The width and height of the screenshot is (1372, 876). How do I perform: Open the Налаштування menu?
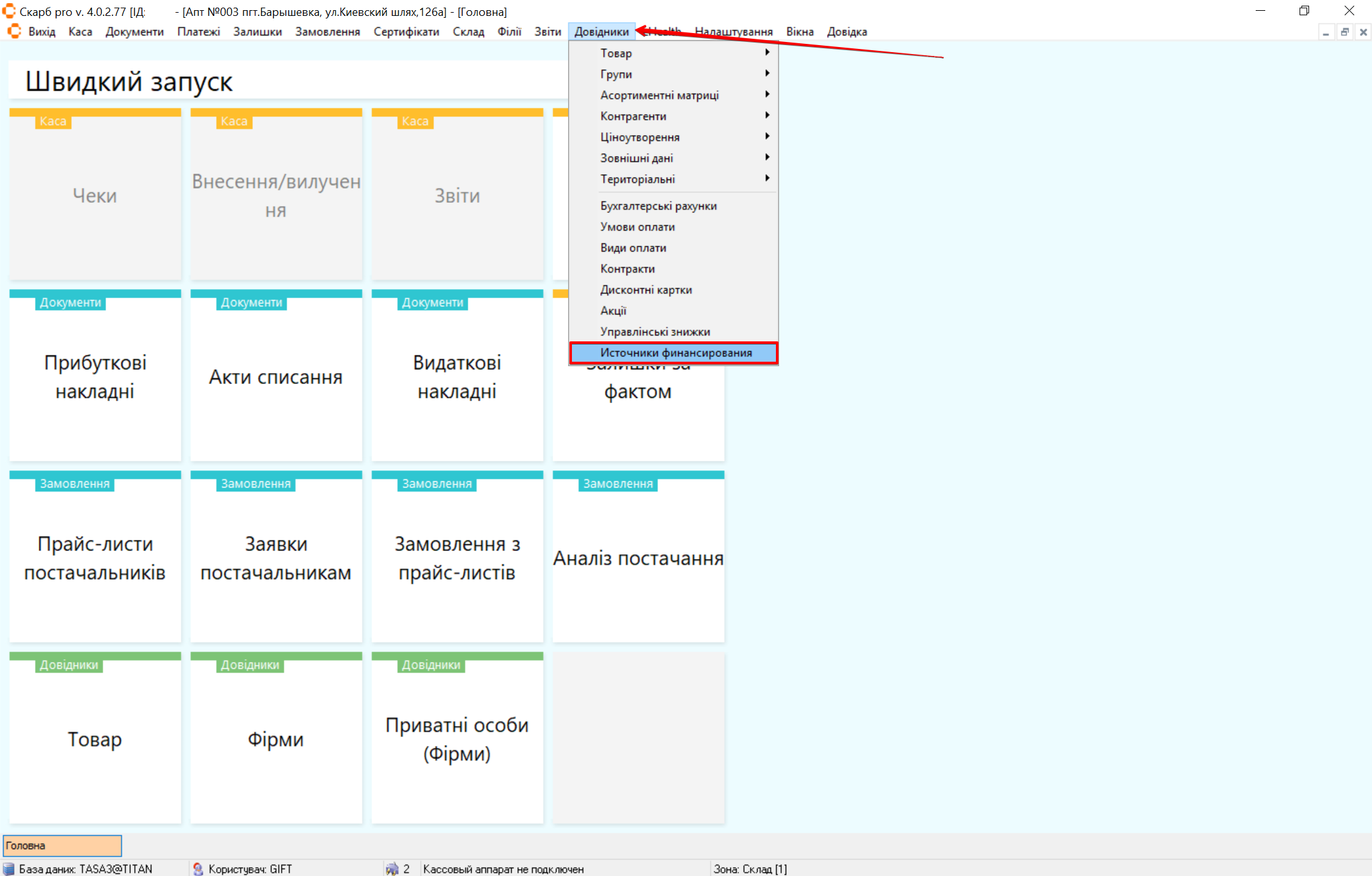coord(733,32)
